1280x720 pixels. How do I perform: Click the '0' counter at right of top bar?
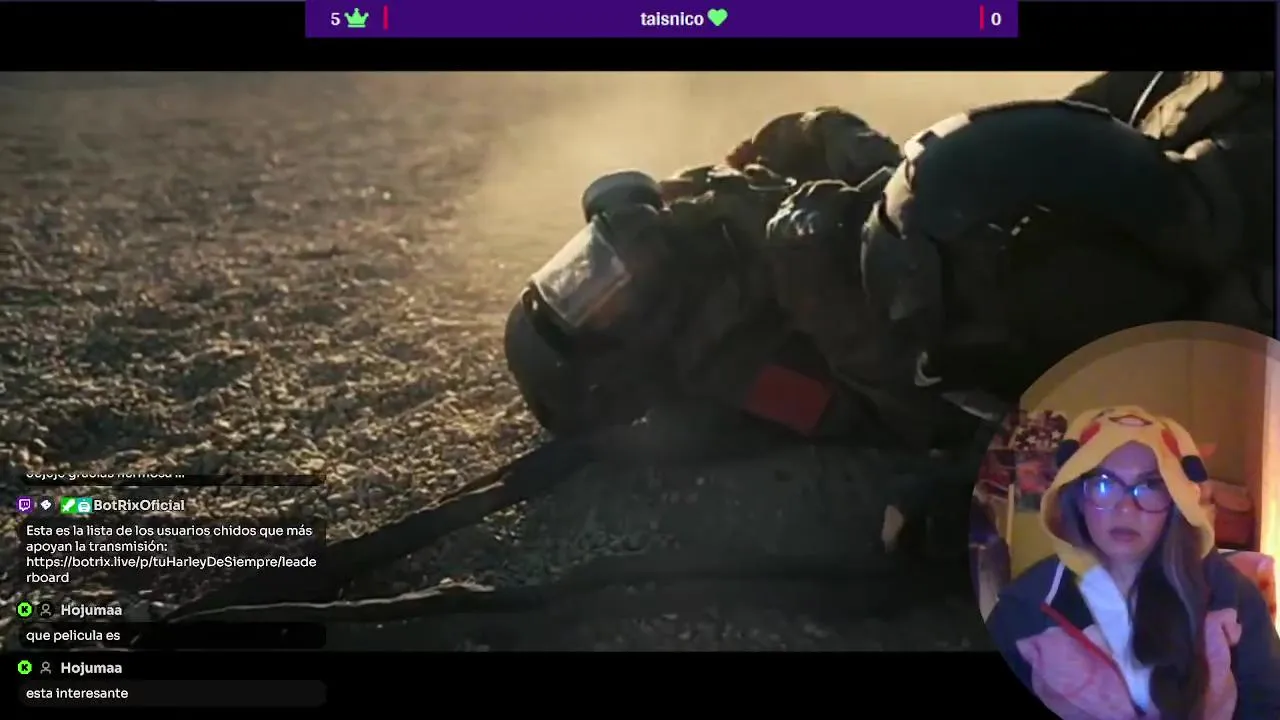995,19
